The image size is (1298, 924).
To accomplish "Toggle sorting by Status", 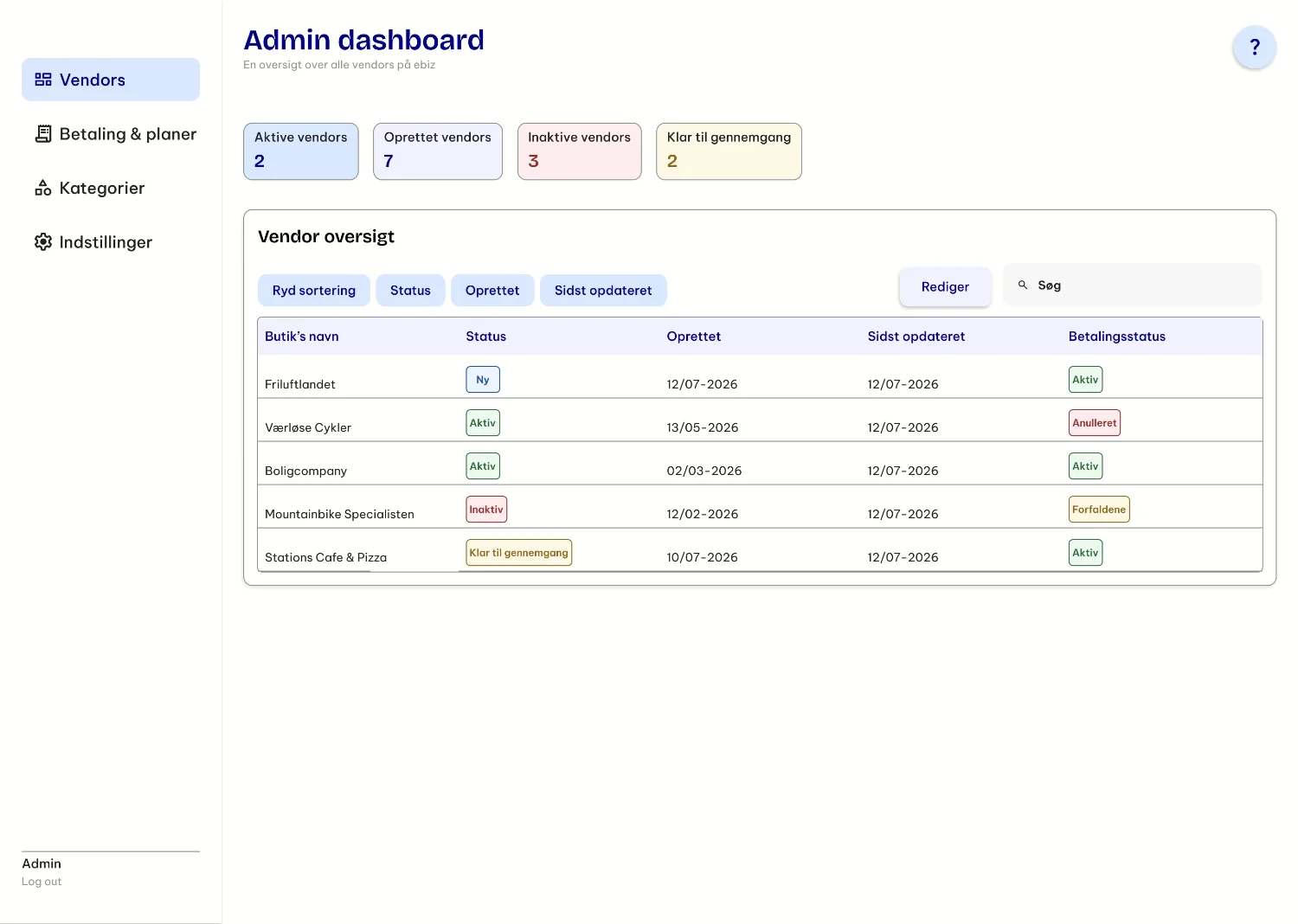I will point(410,291).
